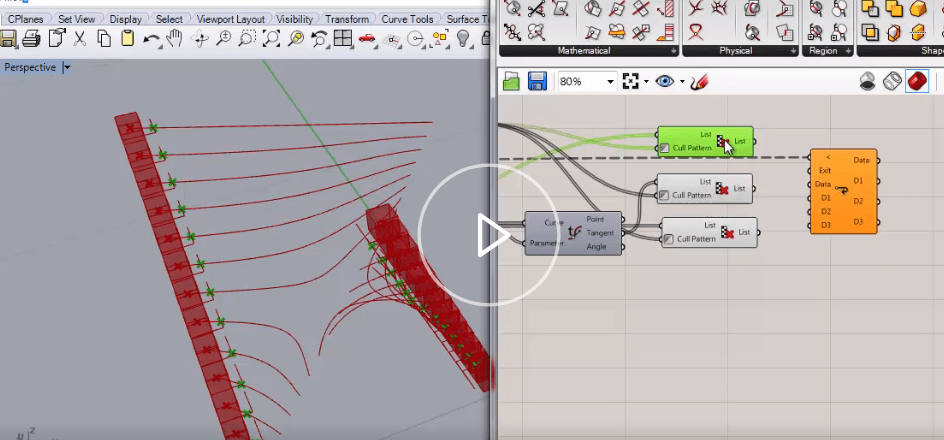Switch to the Display tab

tap(125, 19)
